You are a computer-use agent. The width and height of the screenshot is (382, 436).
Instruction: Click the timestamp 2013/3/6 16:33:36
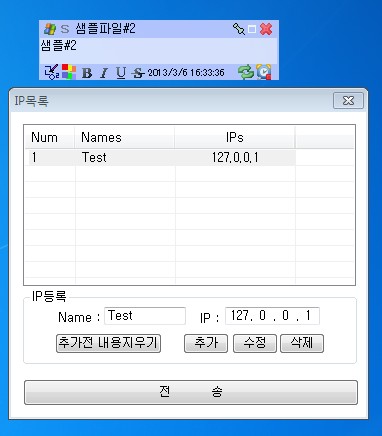pos(186,73)
